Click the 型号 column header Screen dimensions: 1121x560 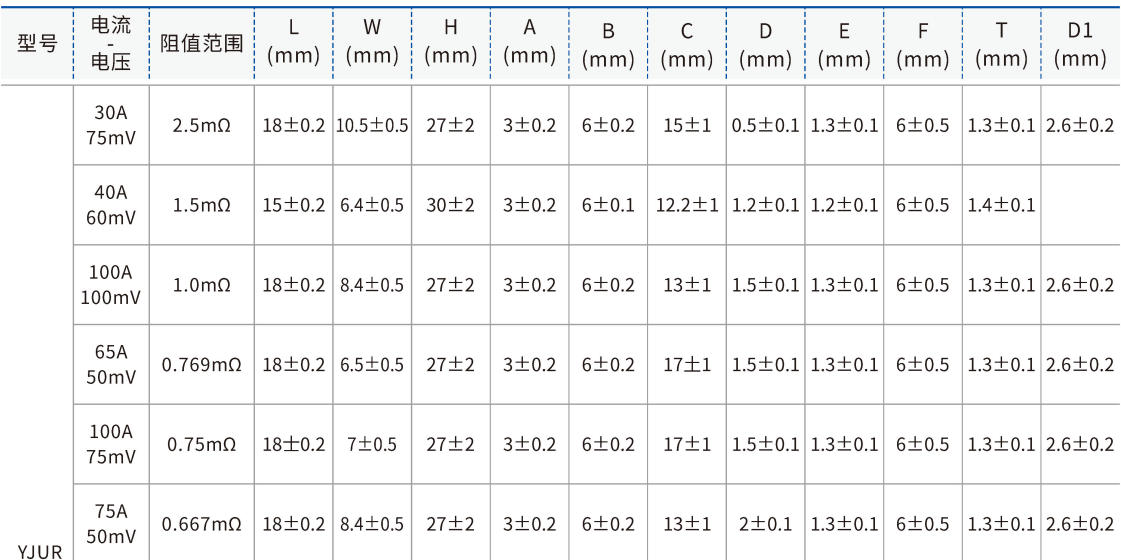(x=38, y=45)
